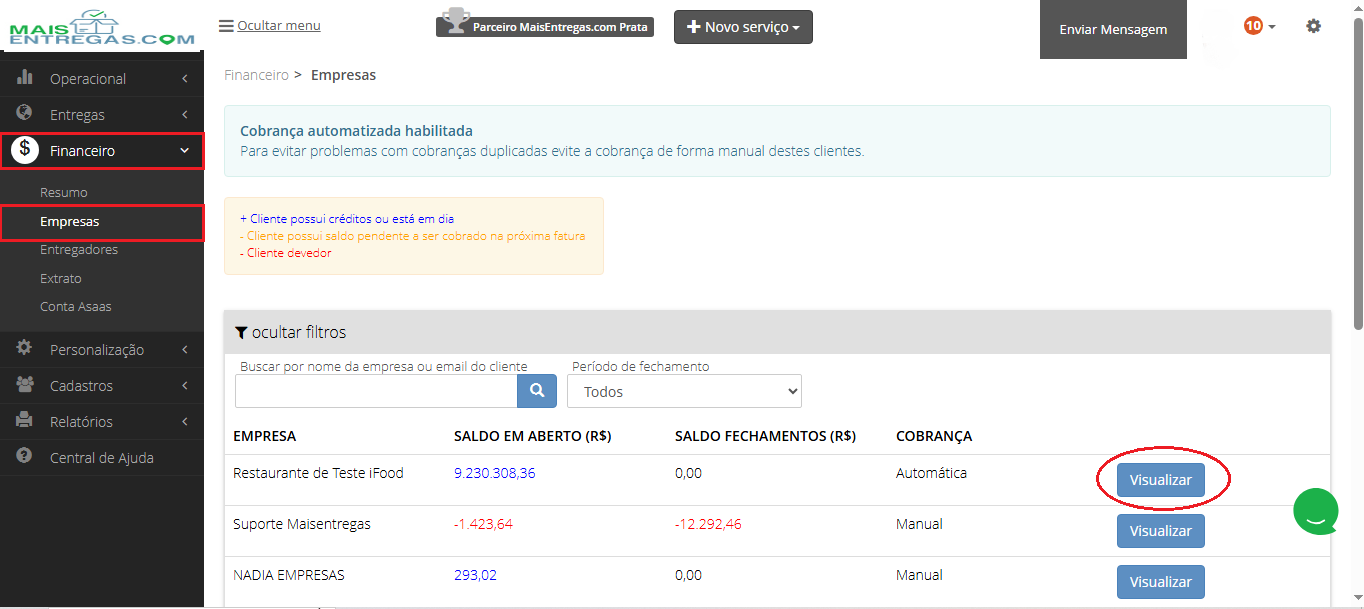The height and width of the screenshot is (609, 1364).
Task: Click the balance value 9.230.308,36
Action: [494, 473]
